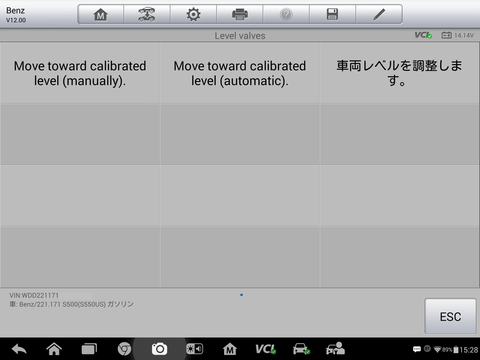Click the save floppy disk icon

tap(332, 14)
